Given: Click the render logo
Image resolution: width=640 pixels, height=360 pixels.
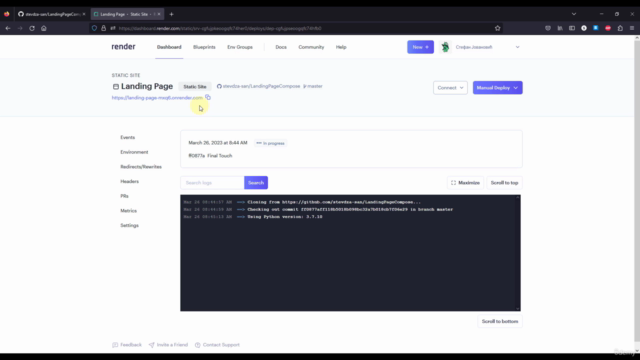Looking at the screenshot, I should [123, 47].
